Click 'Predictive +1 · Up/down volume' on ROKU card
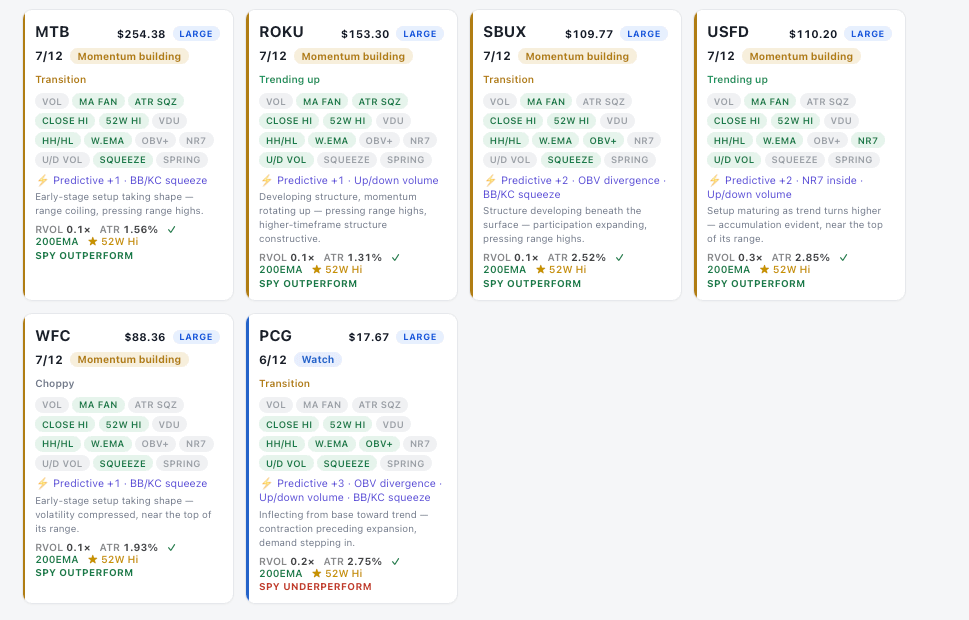 (358, 180)
